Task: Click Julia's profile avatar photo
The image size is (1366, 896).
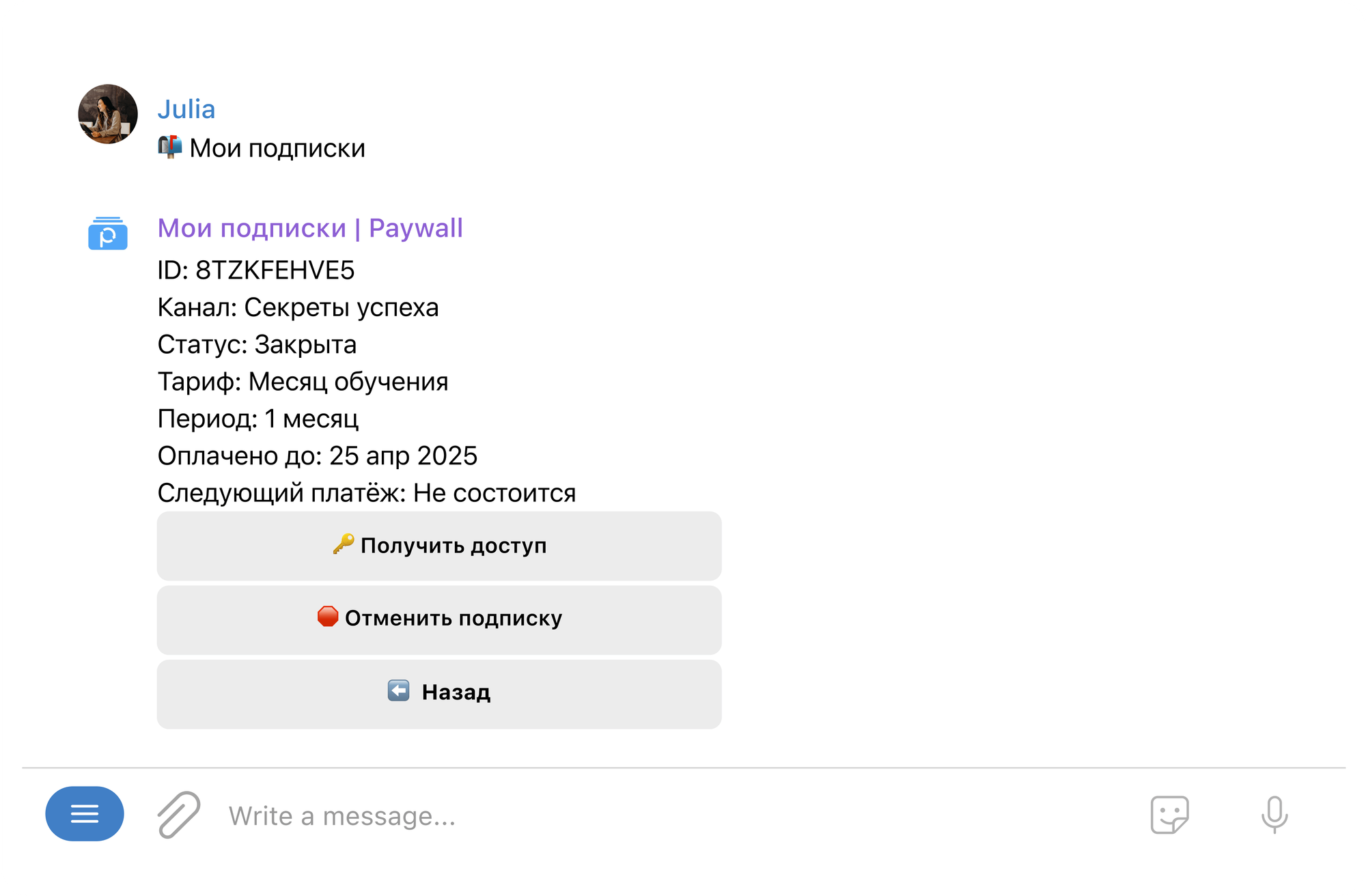Action: pos(108,114)
